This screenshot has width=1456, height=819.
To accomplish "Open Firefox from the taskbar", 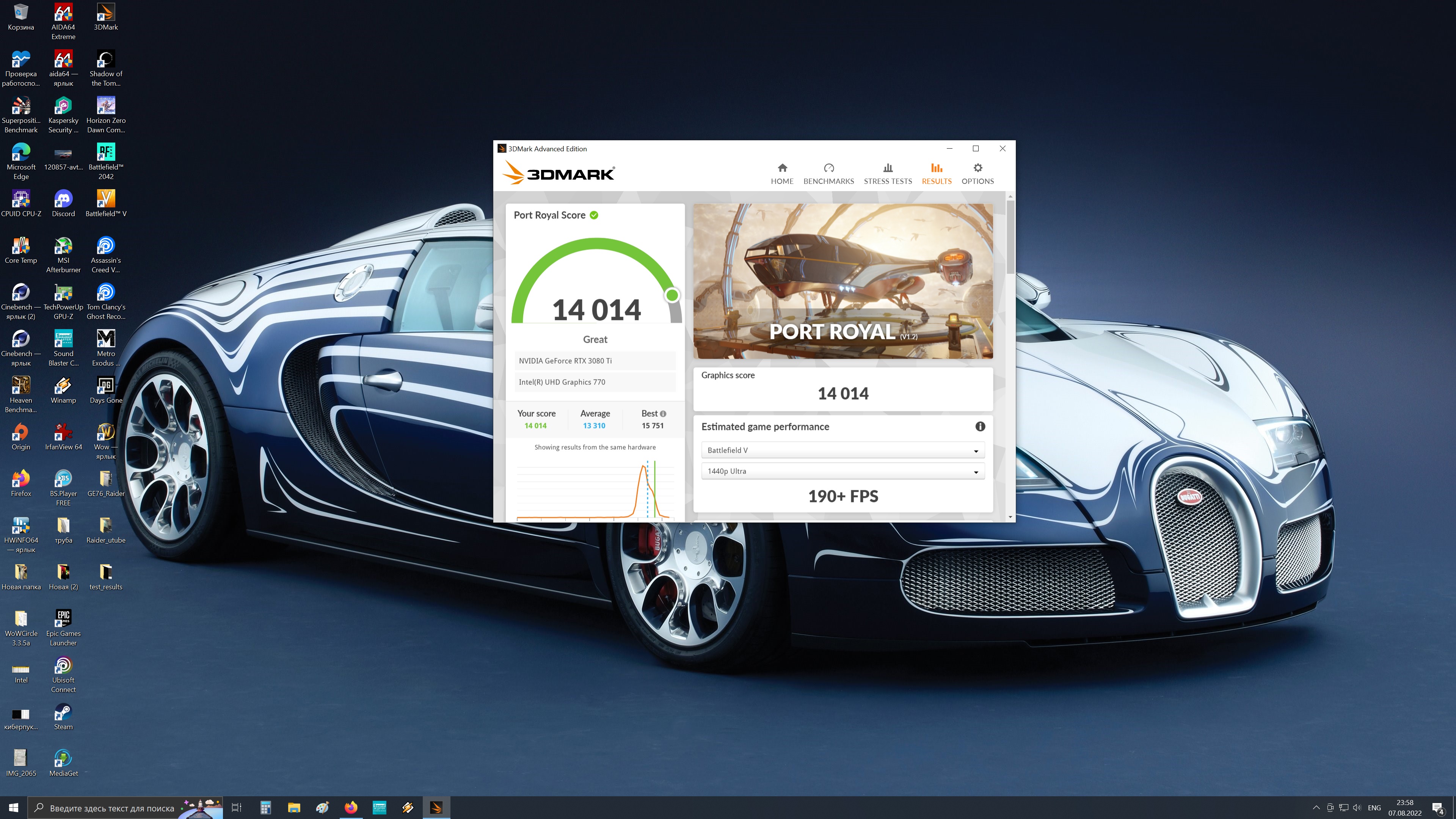I will point(351,807).
